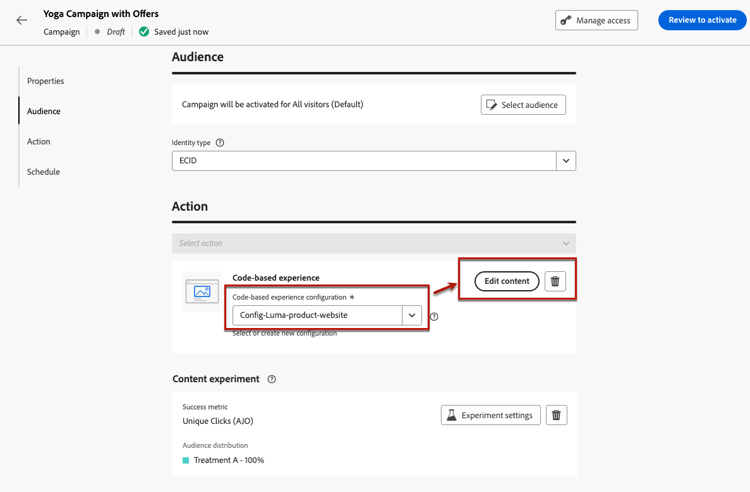
Task: Navigate to the Action section
Action: (38, 142)
